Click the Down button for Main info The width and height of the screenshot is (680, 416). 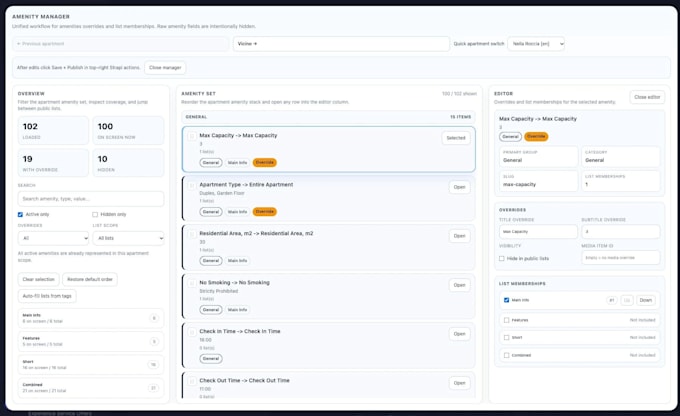[646, 300]
